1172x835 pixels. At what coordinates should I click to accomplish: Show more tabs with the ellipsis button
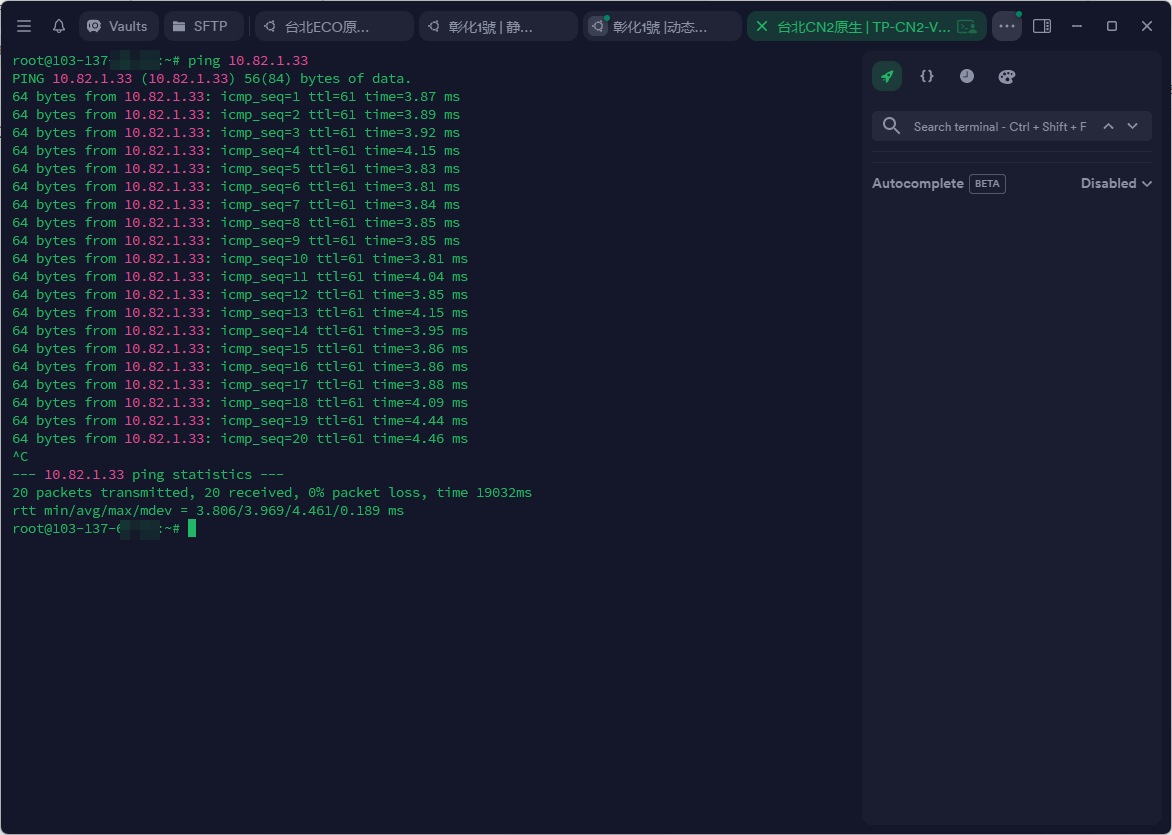(x=1007, y=26)
